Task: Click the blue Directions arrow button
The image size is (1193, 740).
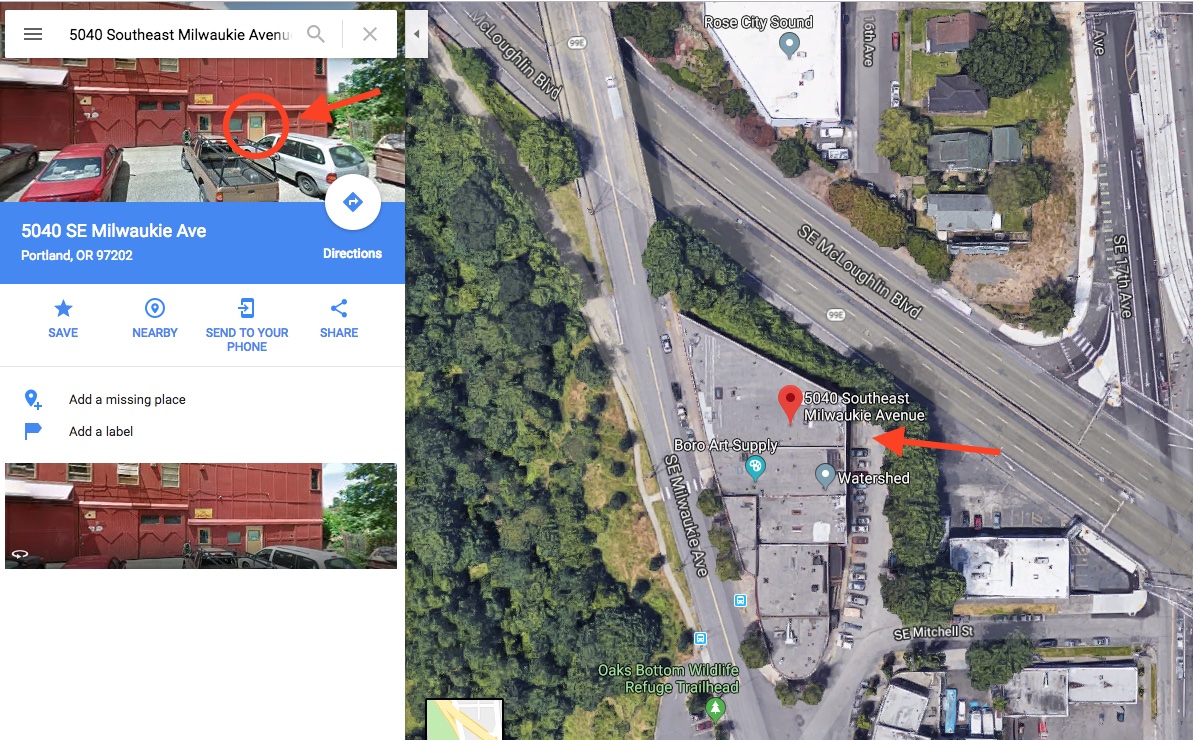Action: tap(352, 202)
